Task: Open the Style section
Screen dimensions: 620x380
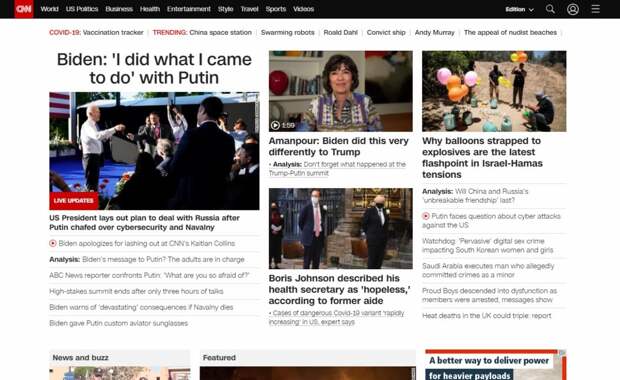Action: [225, 9]
